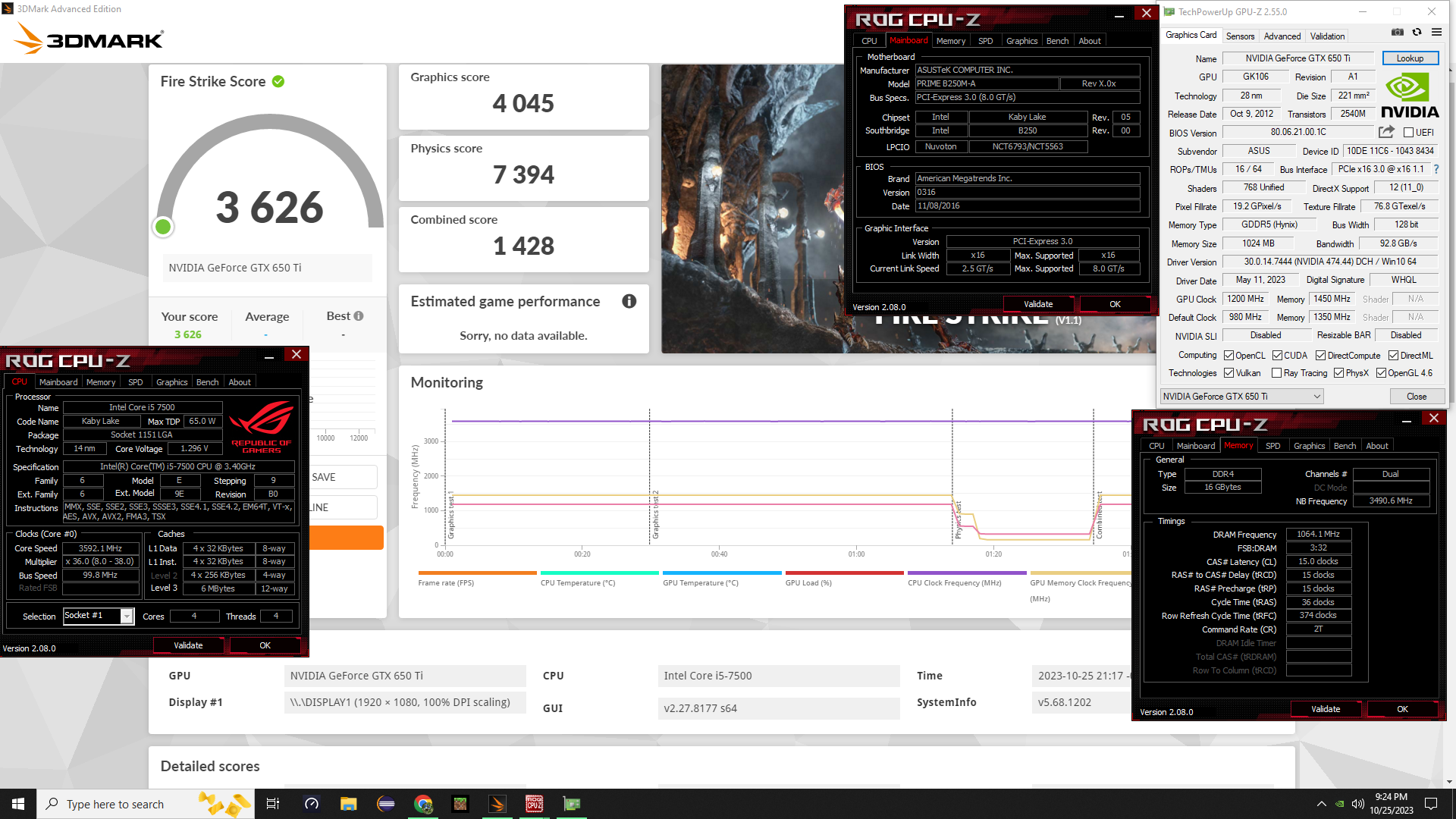Open File Explorer from taskbar
1456x819 pixels.
(349, 804)
